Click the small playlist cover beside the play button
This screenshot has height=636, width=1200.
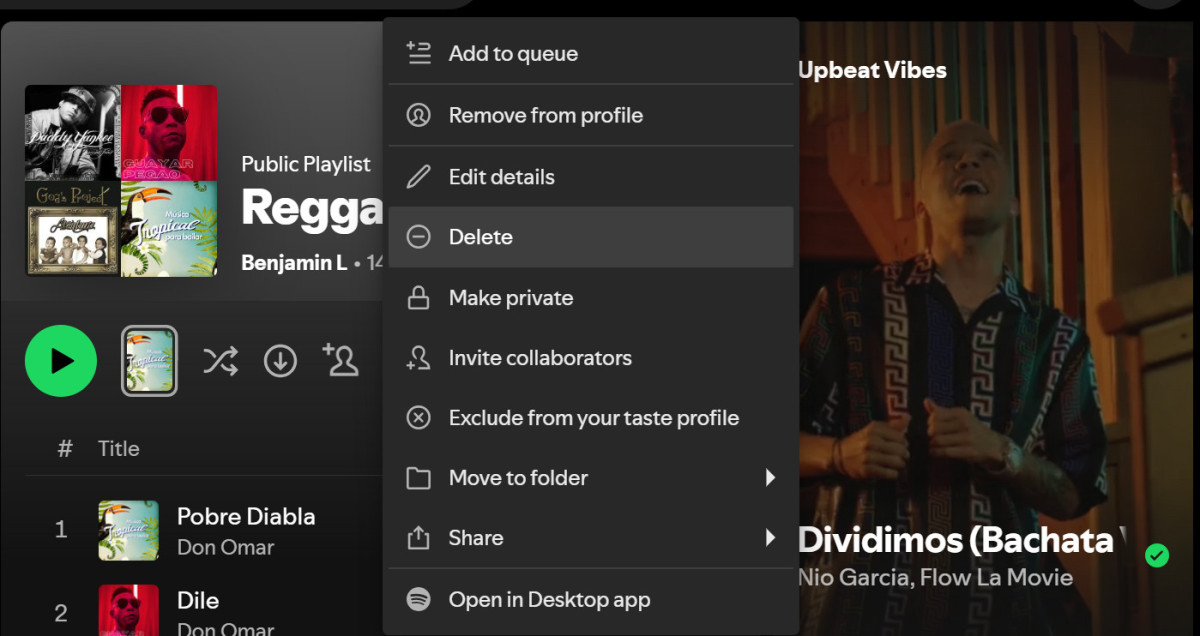[x=149, y=360]
